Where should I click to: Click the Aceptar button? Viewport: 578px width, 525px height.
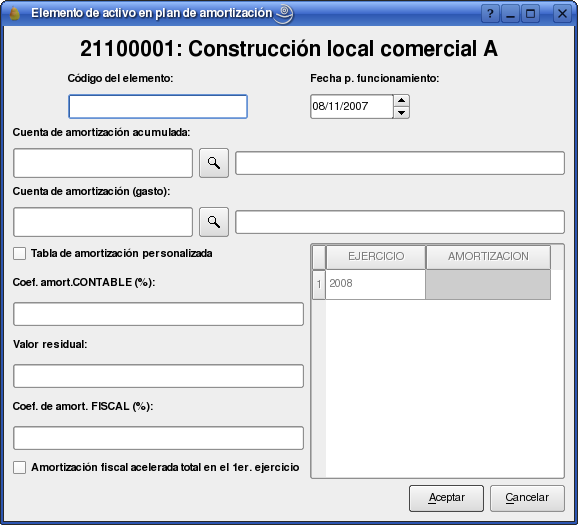(446, 498)
